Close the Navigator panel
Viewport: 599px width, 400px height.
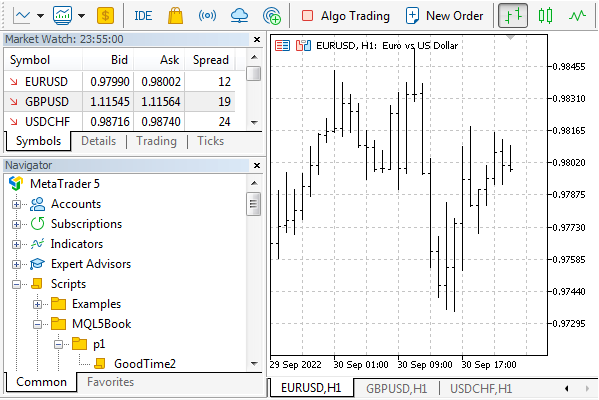point(257,165)
